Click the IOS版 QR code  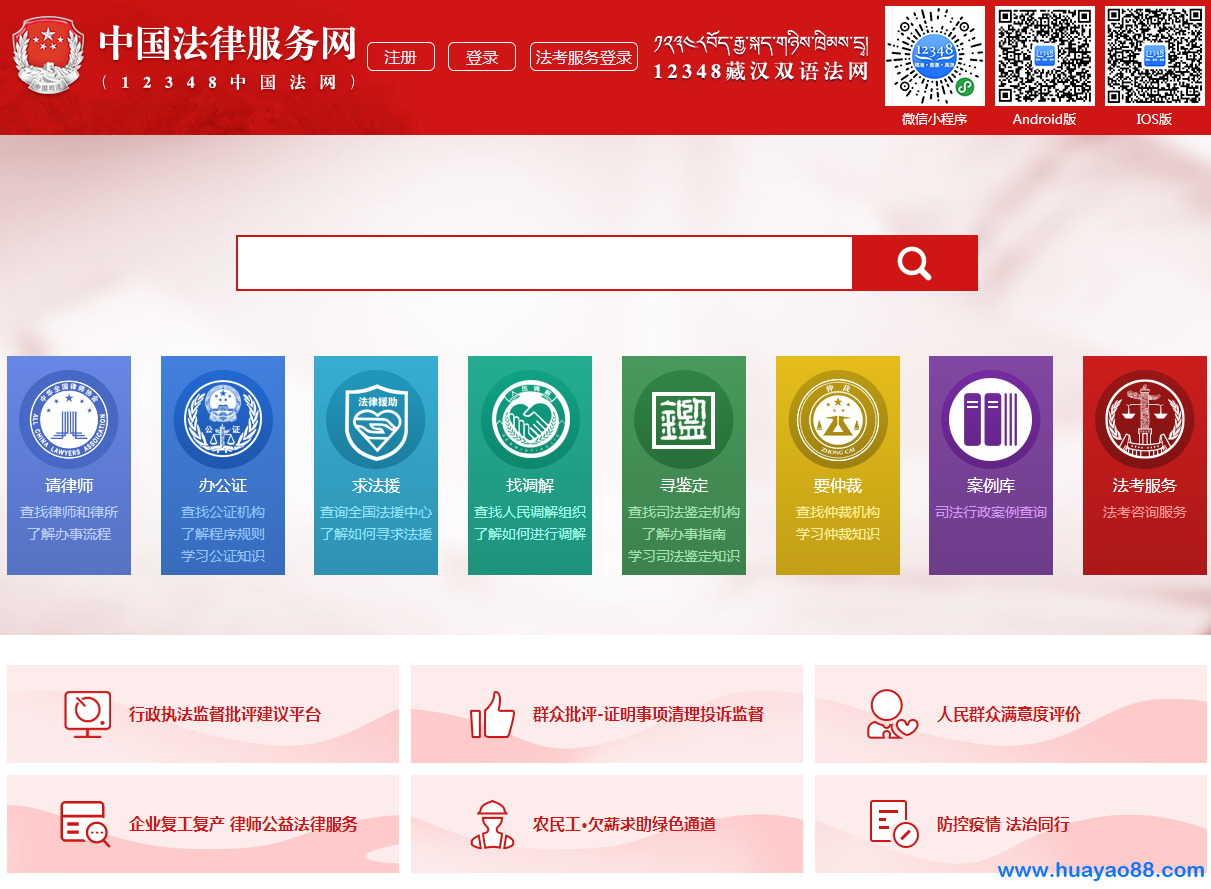click(x=1155, y=56)
